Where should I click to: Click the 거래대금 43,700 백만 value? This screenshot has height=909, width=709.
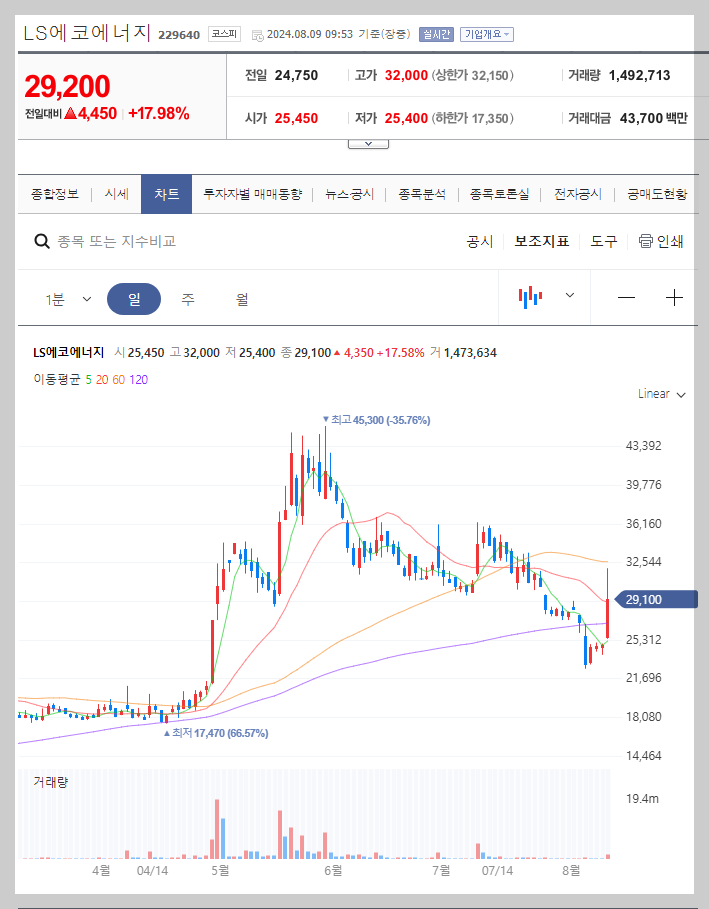[x=653, y=118]
